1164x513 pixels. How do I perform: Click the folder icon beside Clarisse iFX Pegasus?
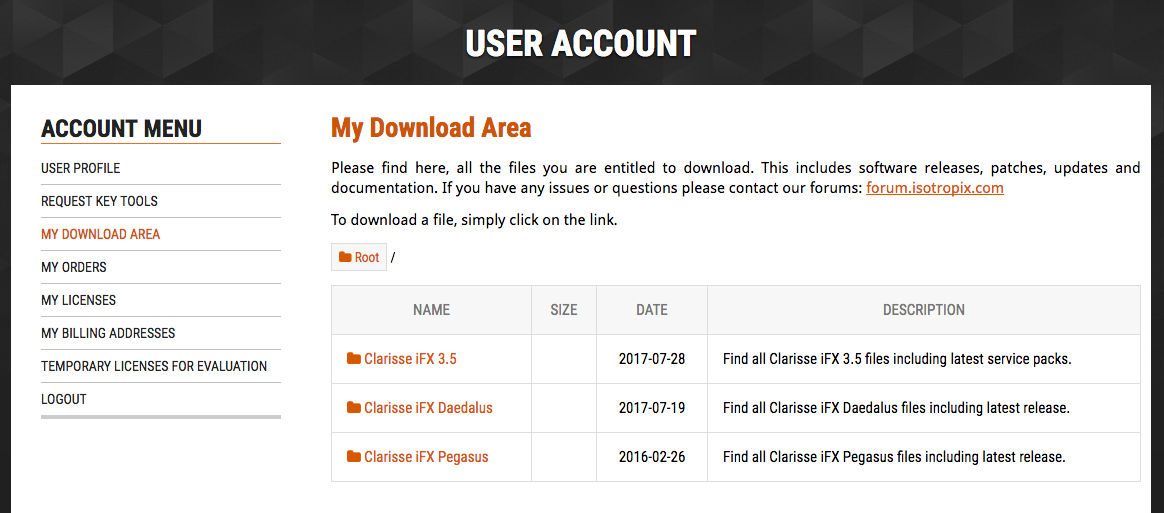pos(353,457)
